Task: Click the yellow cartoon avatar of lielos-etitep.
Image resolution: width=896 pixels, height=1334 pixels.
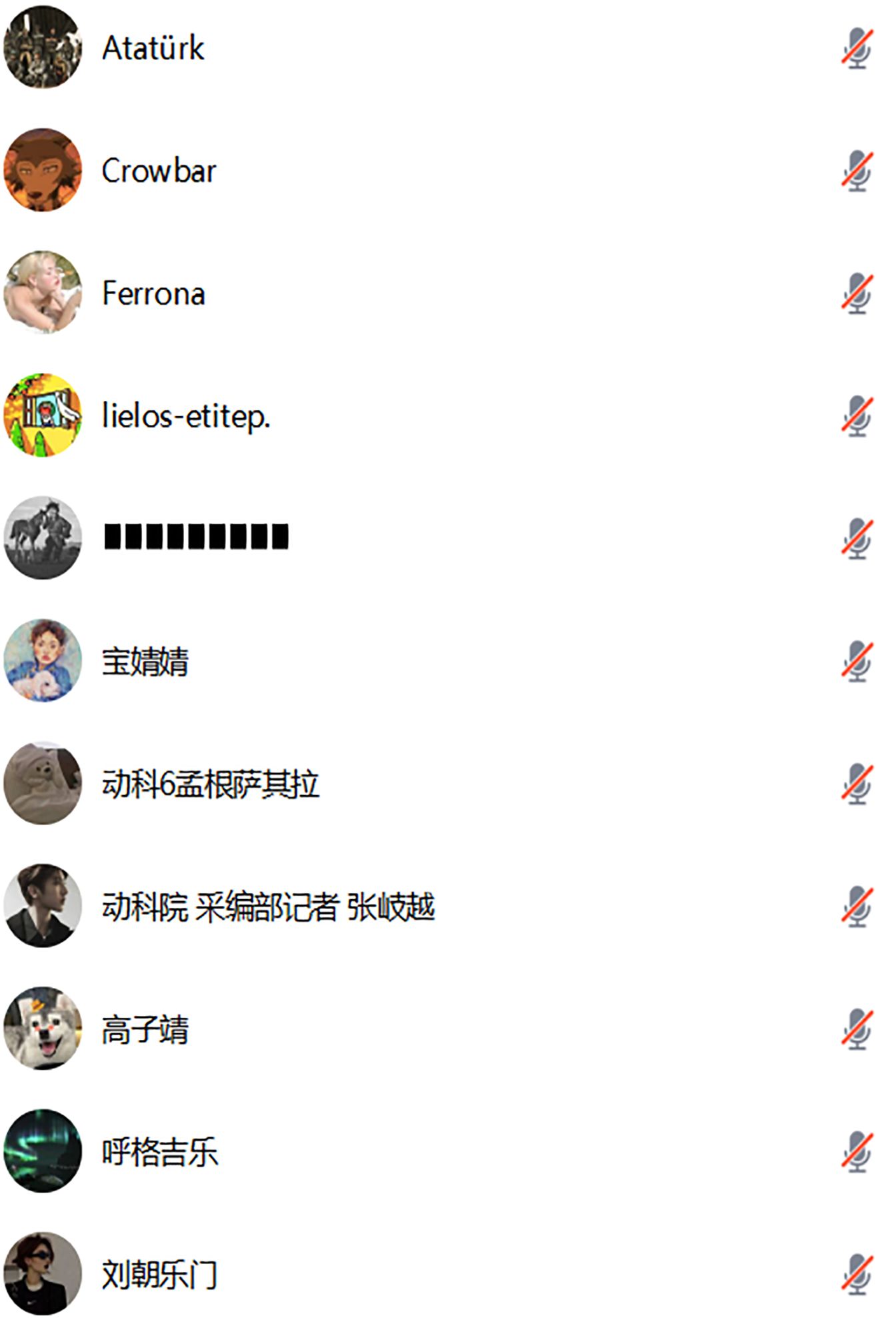Action: (x=43, y=415)
